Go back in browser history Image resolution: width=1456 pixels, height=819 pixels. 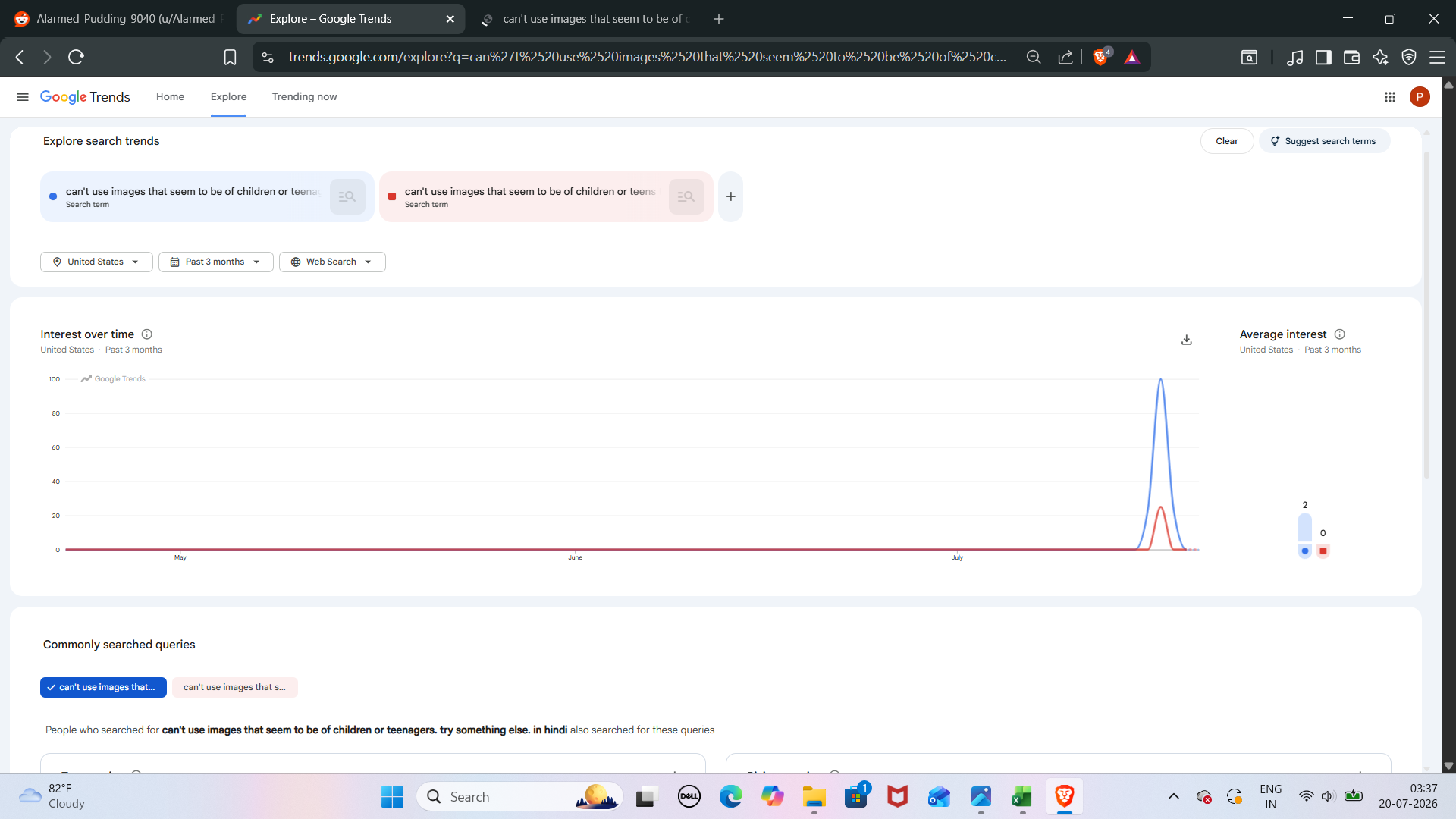pos(20,57)
